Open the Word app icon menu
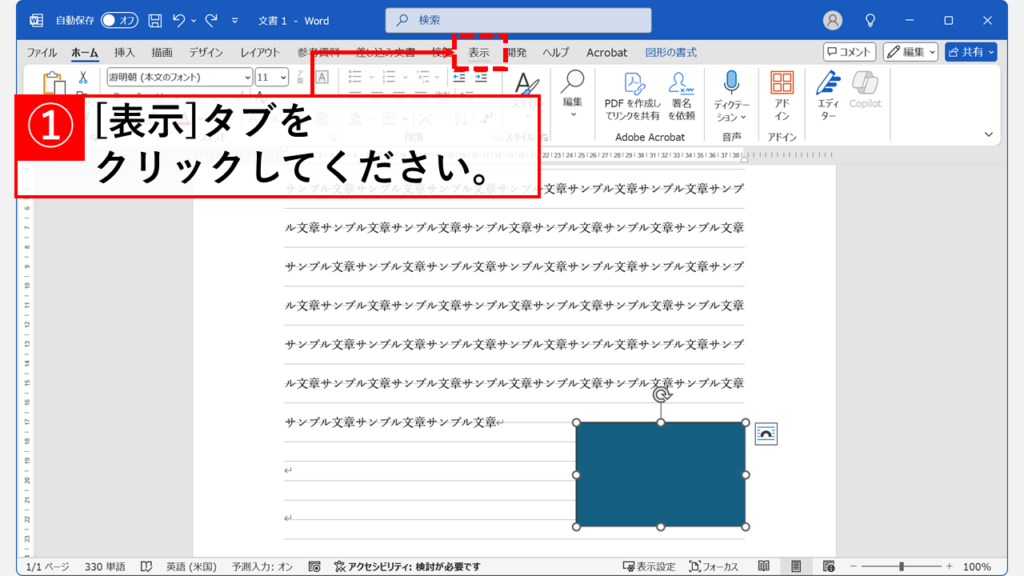Viewport: 1024px width, 576px height. (37, 21)
